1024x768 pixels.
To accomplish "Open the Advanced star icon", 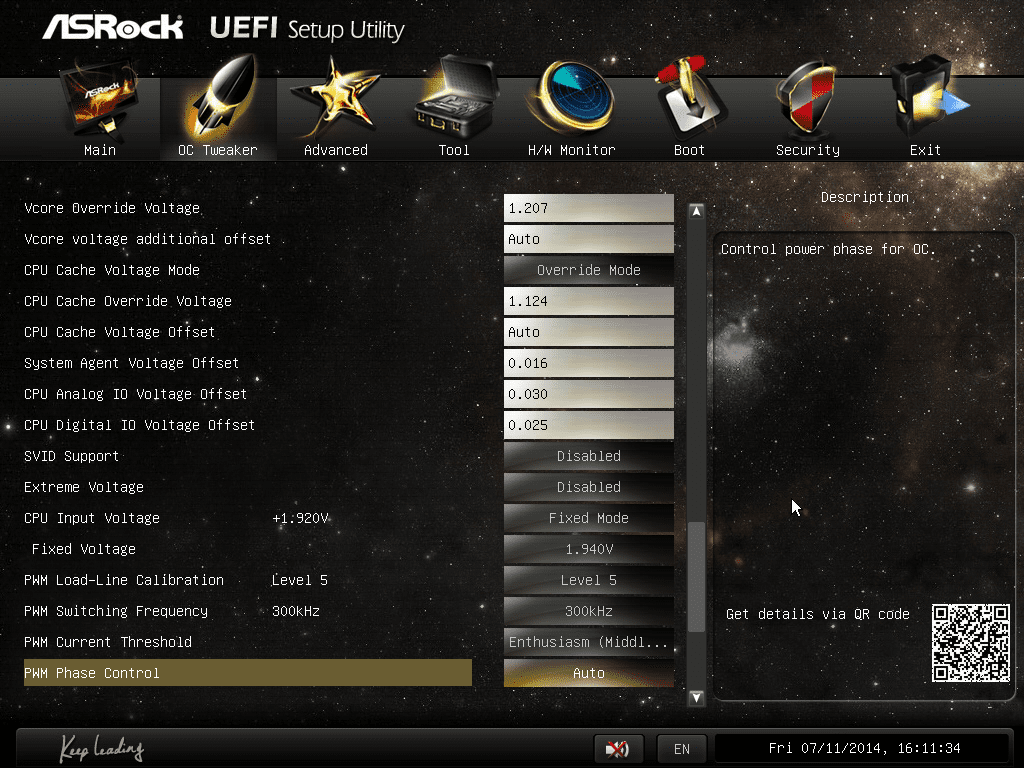I will pyautogui.click(x=336, y=98).
